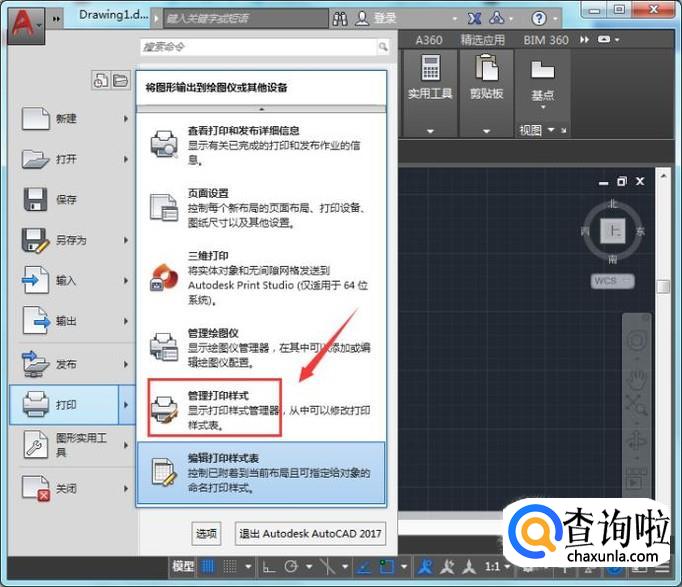This screenshot has height=587, width=682.
Task: Click the recent documents icon
Action: tap(100, 80)
